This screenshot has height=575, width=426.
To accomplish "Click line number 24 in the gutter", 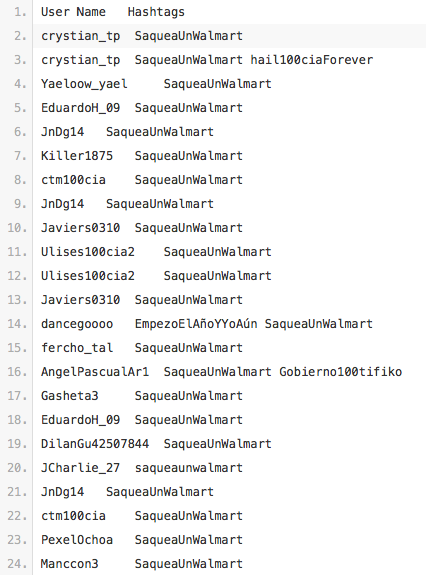I will click(x=17, y=564).
